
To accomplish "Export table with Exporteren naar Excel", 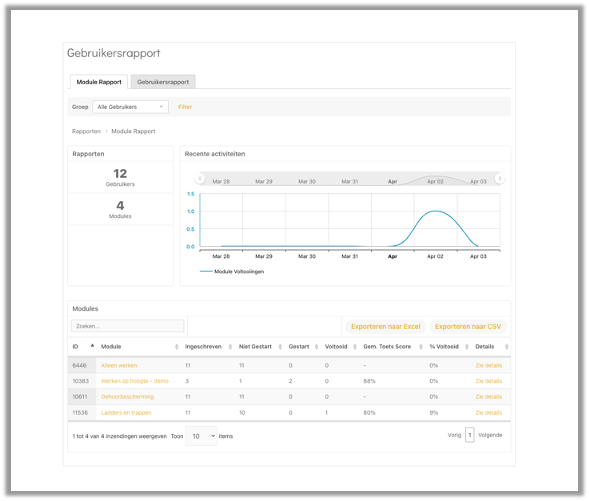I will [385, 327].
